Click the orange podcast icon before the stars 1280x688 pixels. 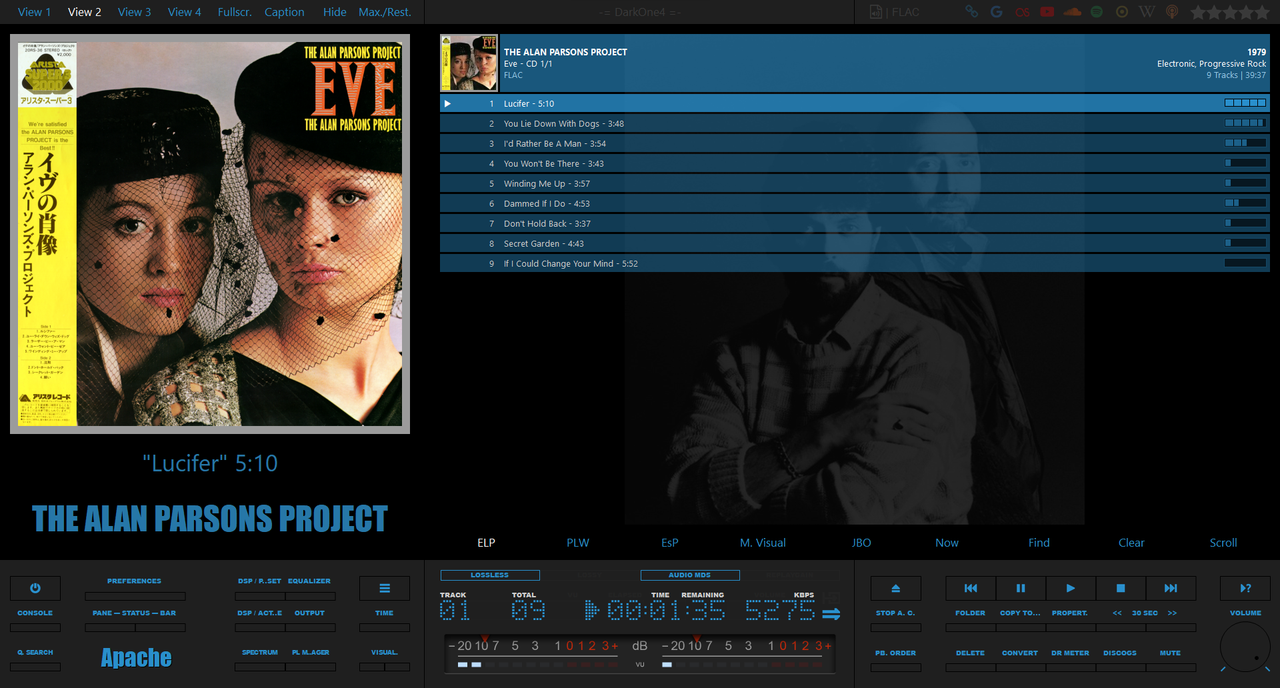point(1172,12)
